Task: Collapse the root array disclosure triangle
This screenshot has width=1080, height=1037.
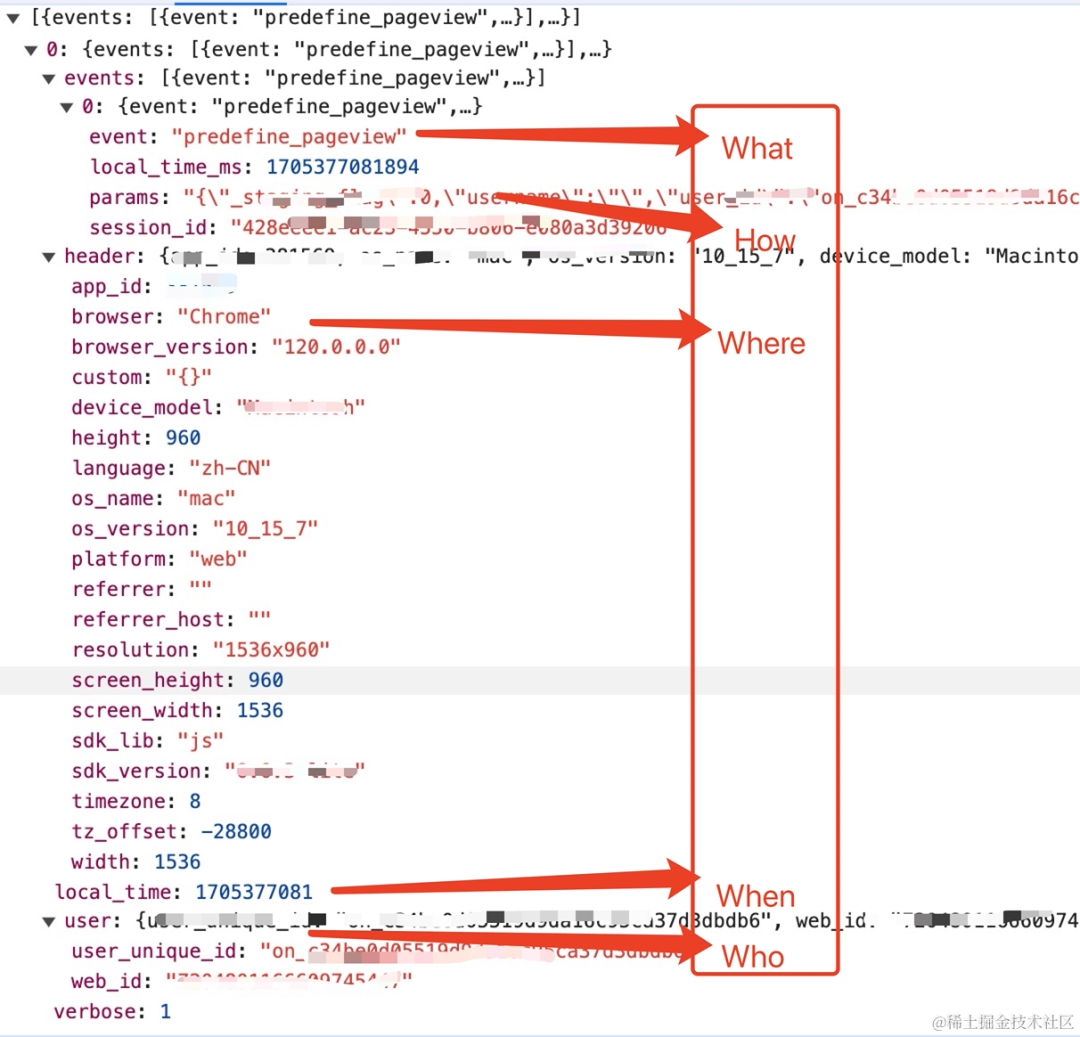Action: pos(13,19)
